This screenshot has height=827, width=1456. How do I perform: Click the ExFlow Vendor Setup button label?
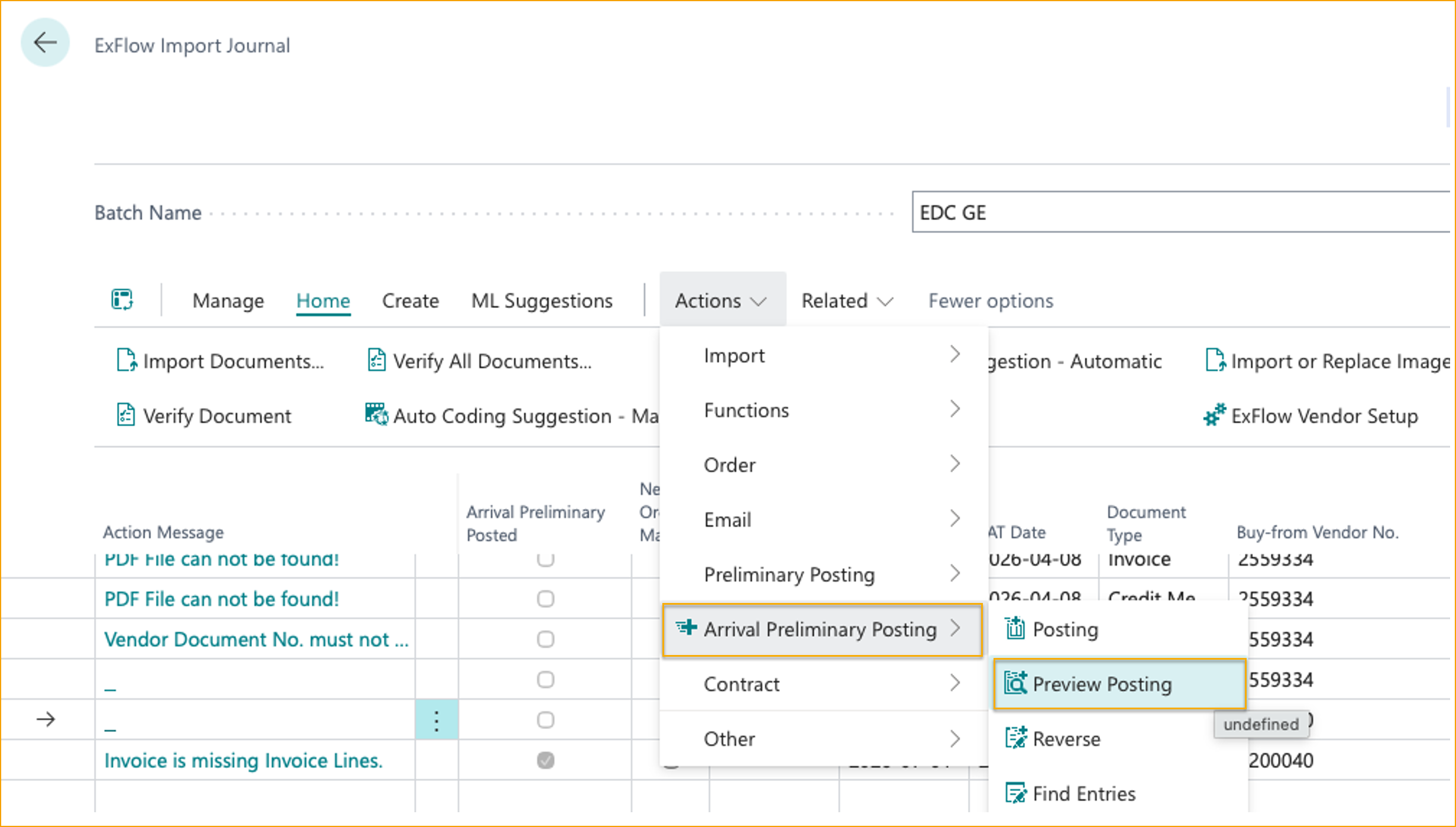point(1325,416)
